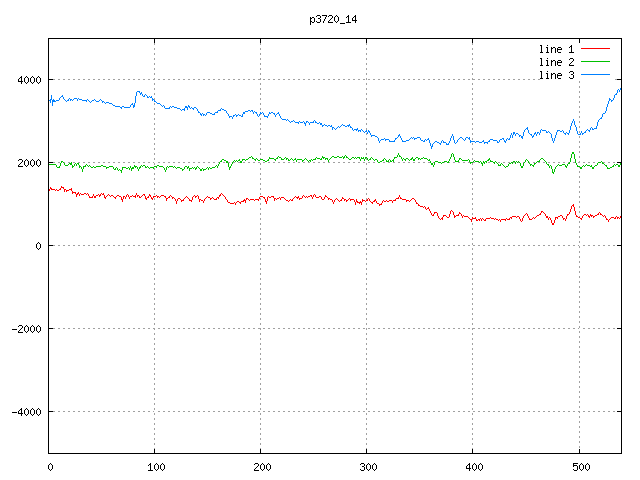Image resolution: width=640 pixels, height=480 pixels.
Task: Select the 'line 2' legend label
Action: [557, 62]
